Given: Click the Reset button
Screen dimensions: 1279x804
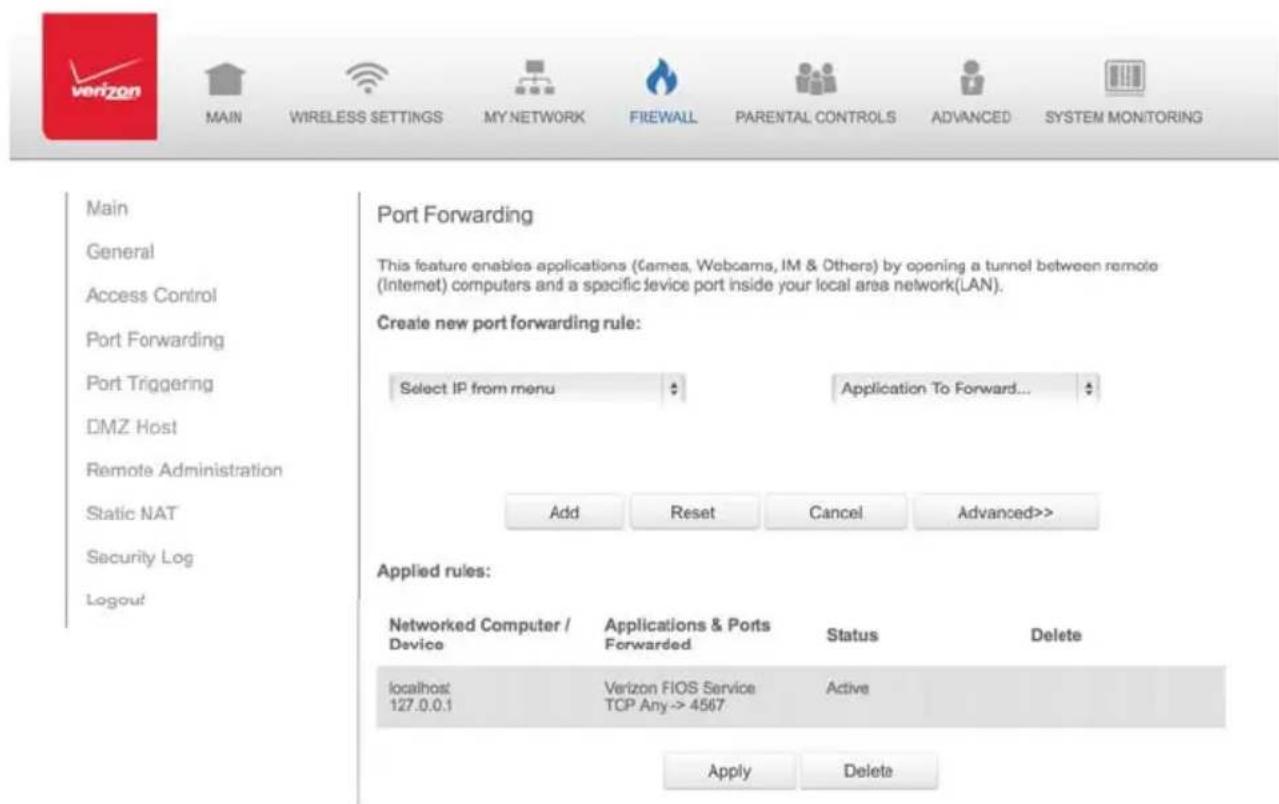Looking at the screenshot, I should (694, 512).
